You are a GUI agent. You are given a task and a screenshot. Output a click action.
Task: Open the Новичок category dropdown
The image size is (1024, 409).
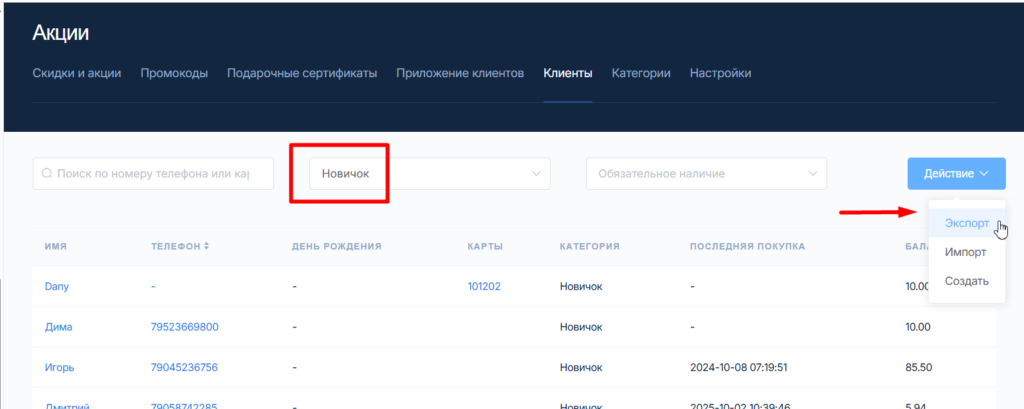click(x=429, y=174)
